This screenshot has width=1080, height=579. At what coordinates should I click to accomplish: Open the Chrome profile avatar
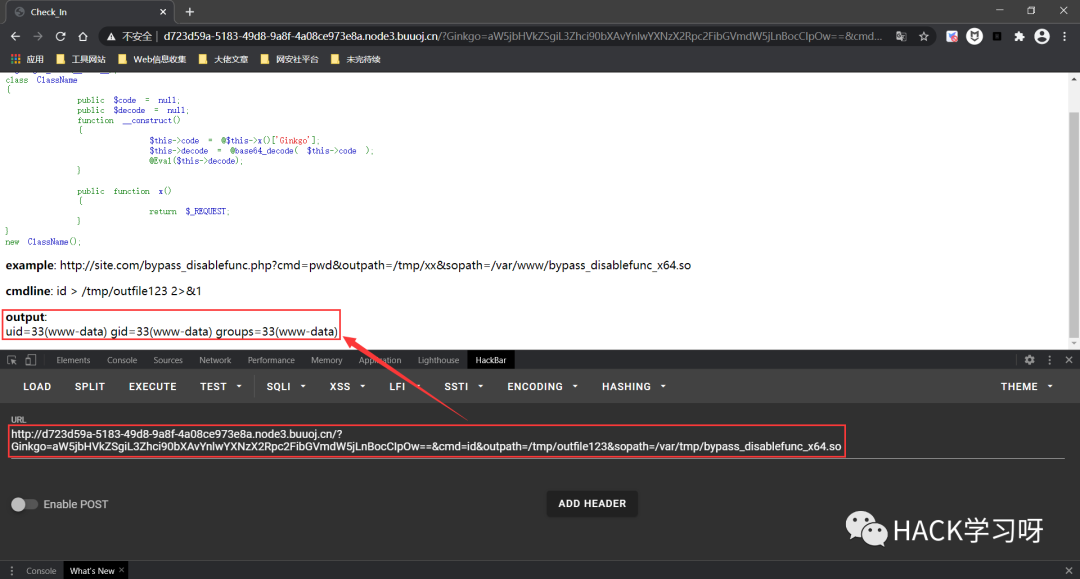(1042, 36)
